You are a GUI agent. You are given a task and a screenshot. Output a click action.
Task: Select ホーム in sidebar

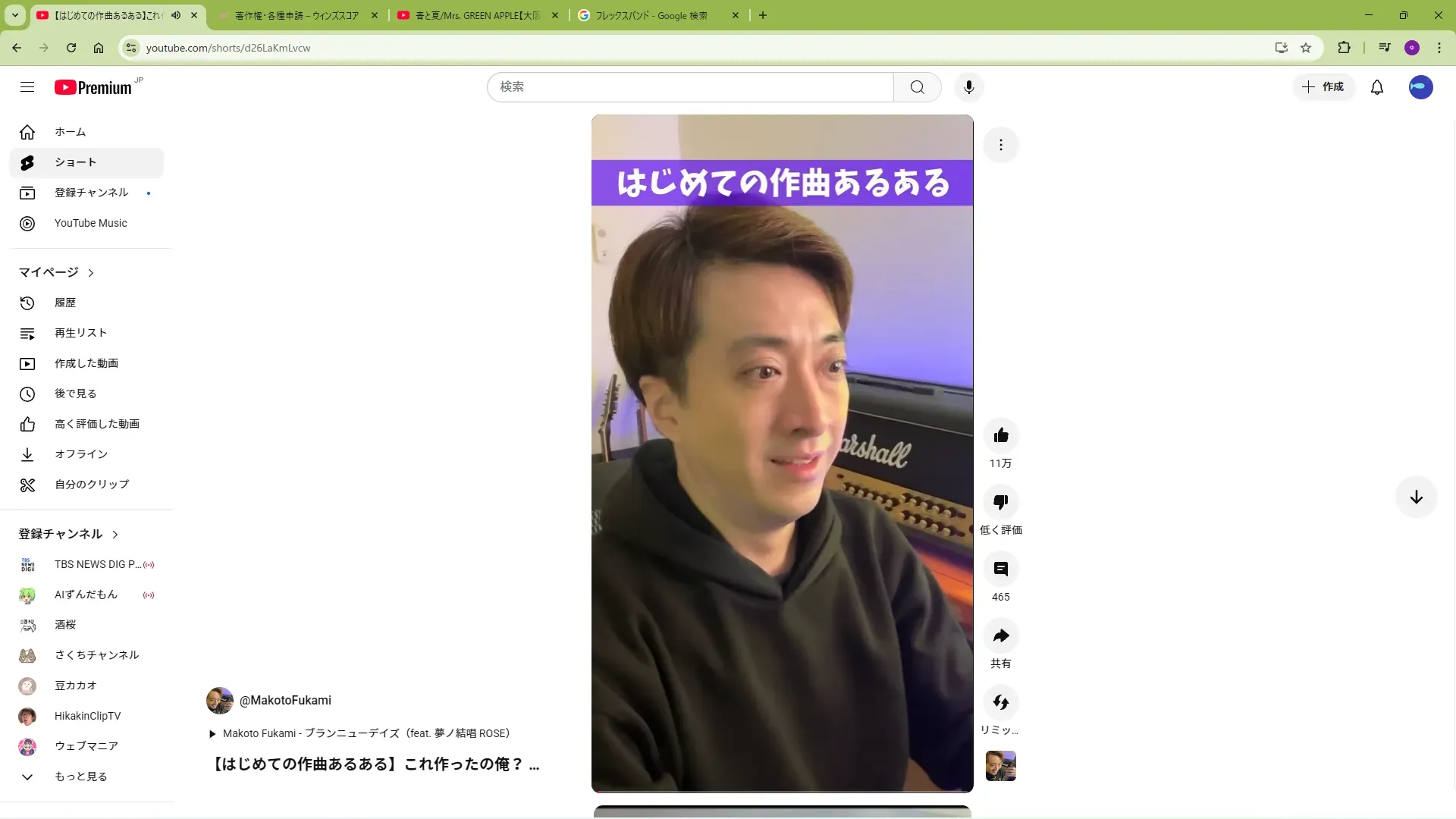click(x=70, y=132)
